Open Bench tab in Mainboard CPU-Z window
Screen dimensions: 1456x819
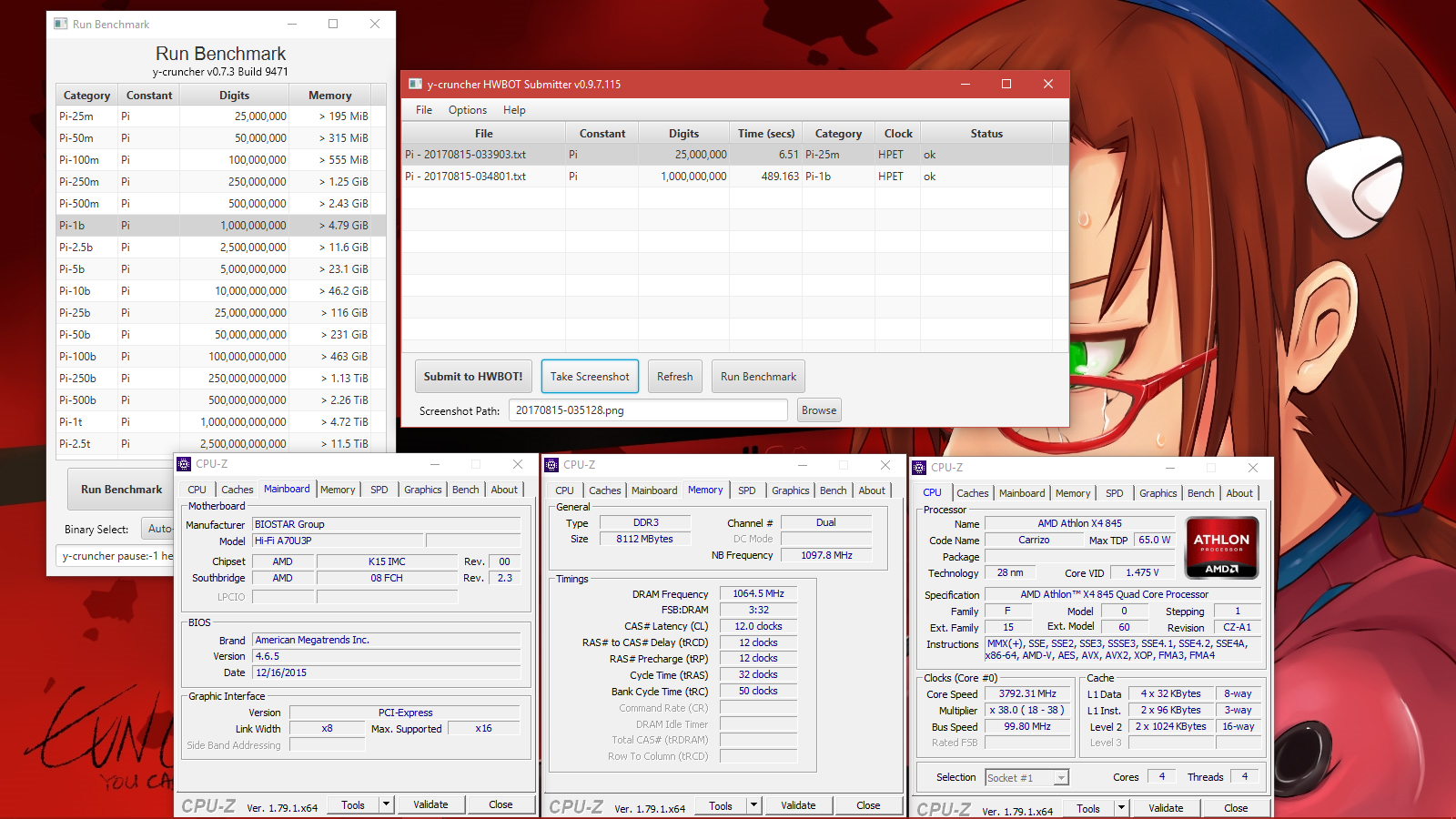[466, 490]
